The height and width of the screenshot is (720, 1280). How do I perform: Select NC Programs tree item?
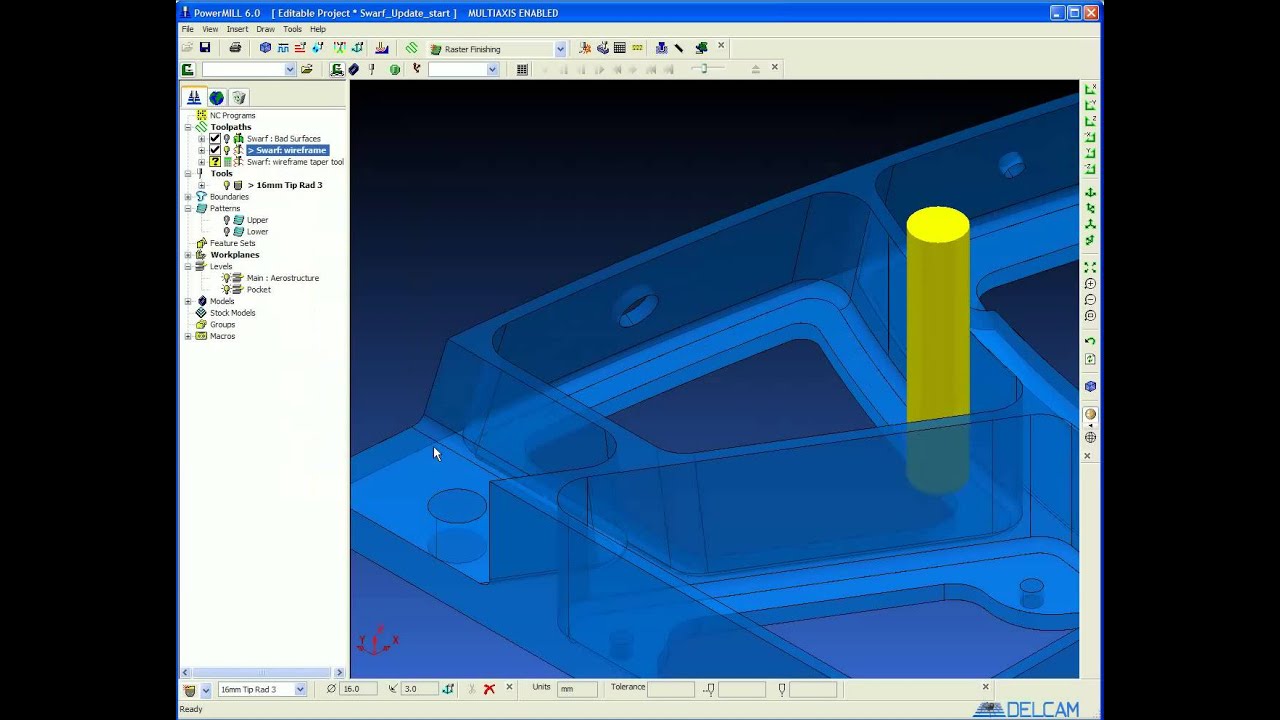[x=232, y=115]
